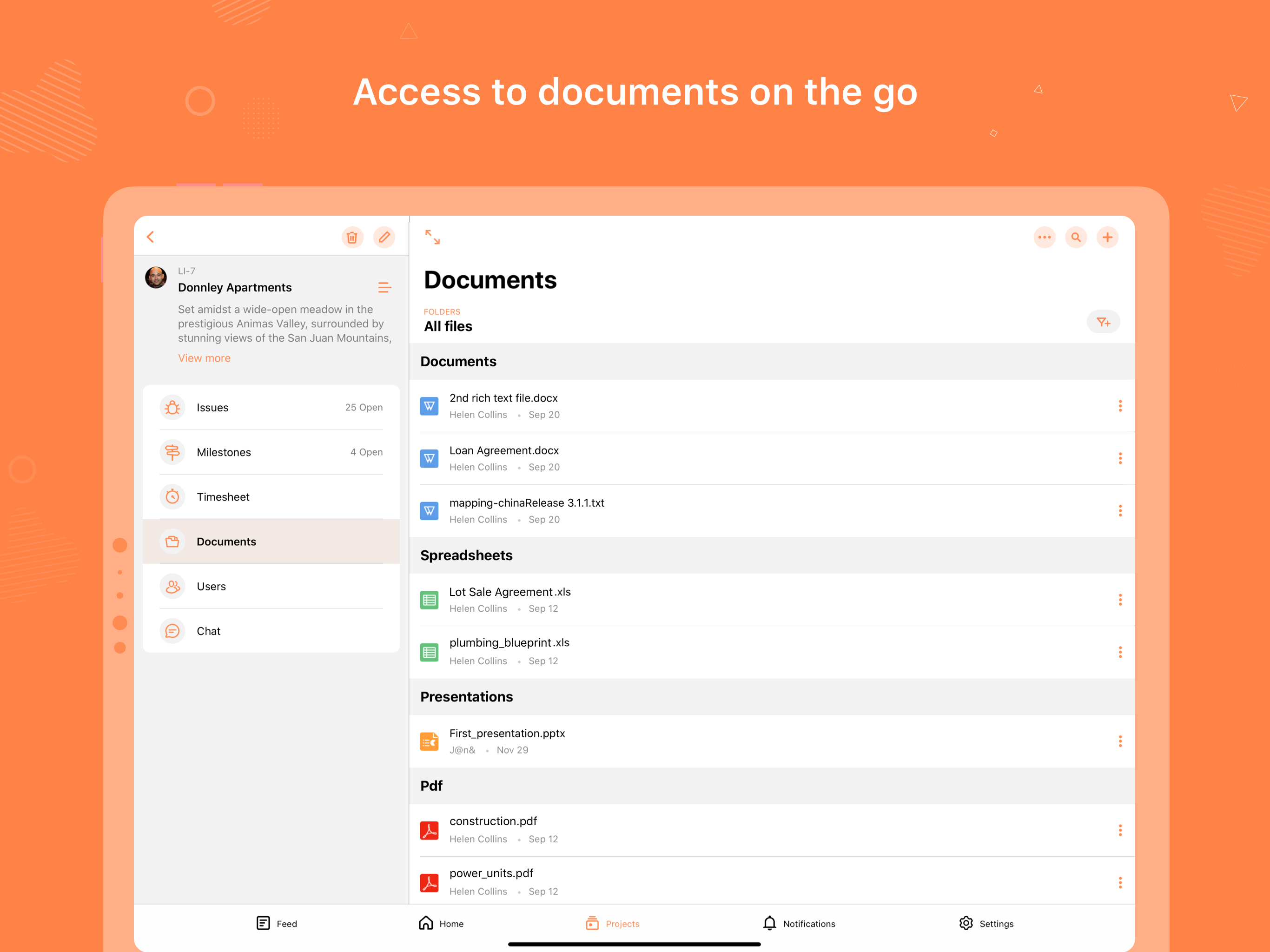The width and height of the screenshot is (1270, 952).
Task: Open the Users section
Action: click(271, 587)
